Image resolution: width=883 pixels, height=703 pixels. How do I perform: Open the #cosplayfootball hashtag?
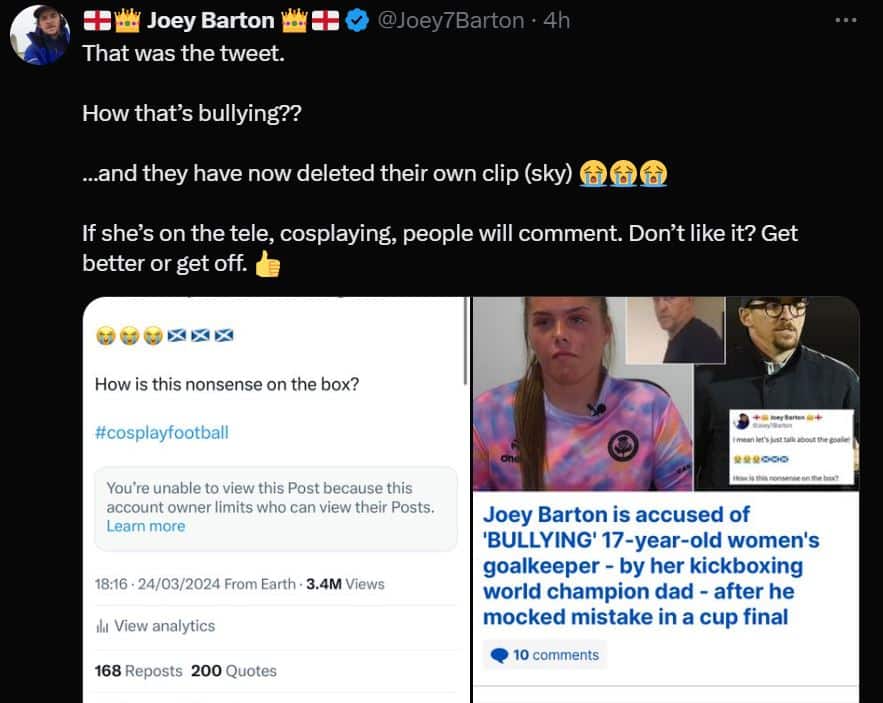pyautogui.click(x=162, y=433)
